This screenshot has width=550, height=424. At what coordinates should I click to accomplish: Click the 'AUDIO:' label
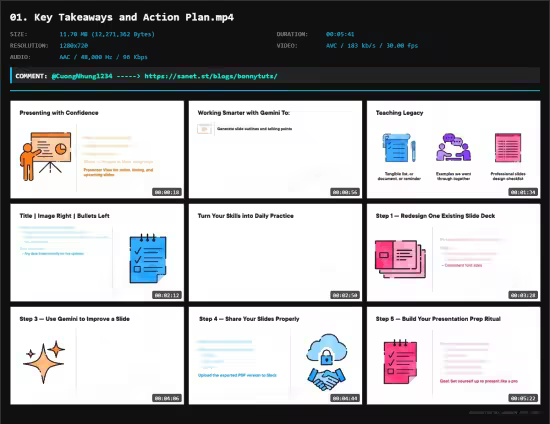(x=20, y=57)
